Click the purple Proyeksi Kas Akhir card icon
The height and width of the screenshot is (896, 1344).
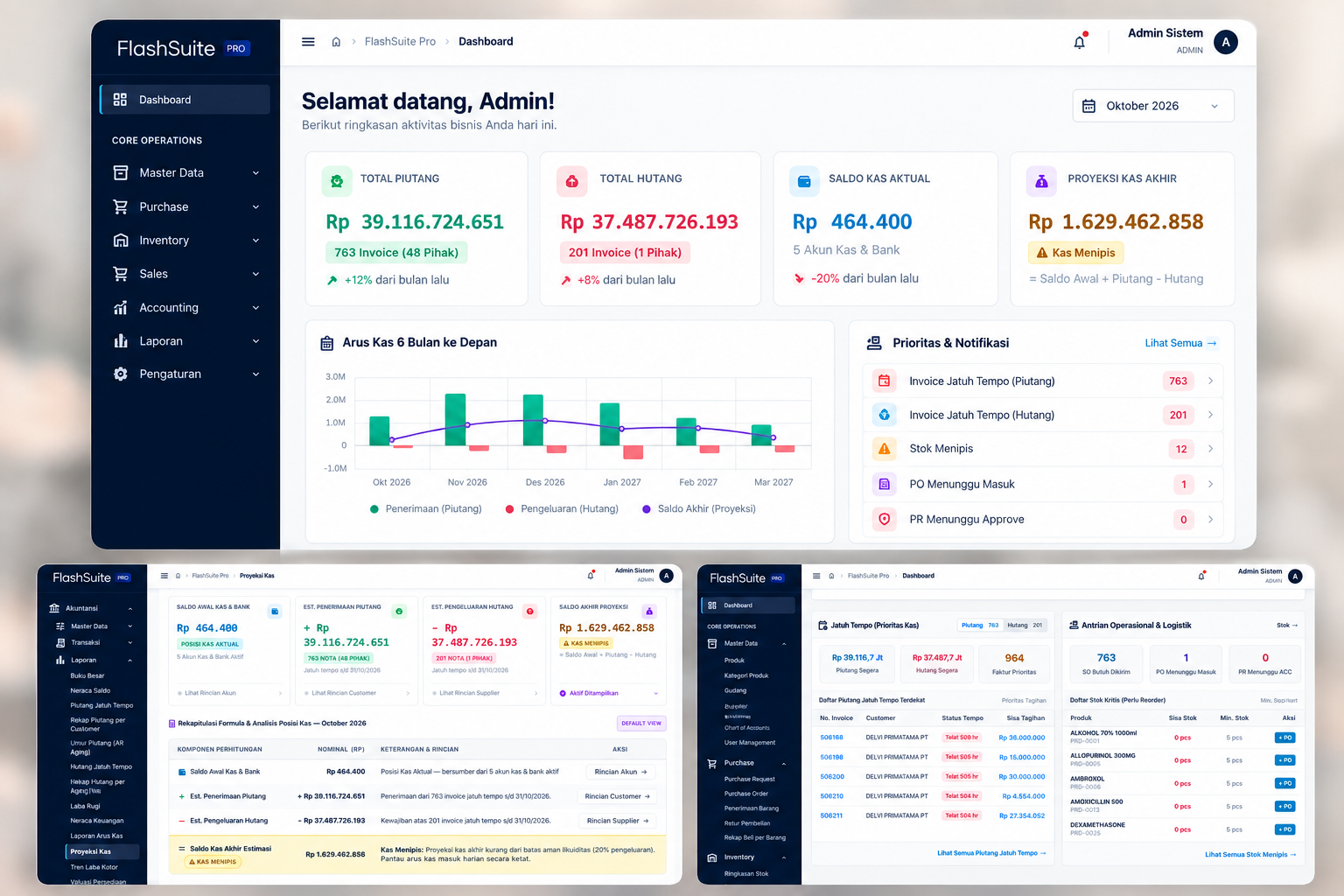[1041, 181]
